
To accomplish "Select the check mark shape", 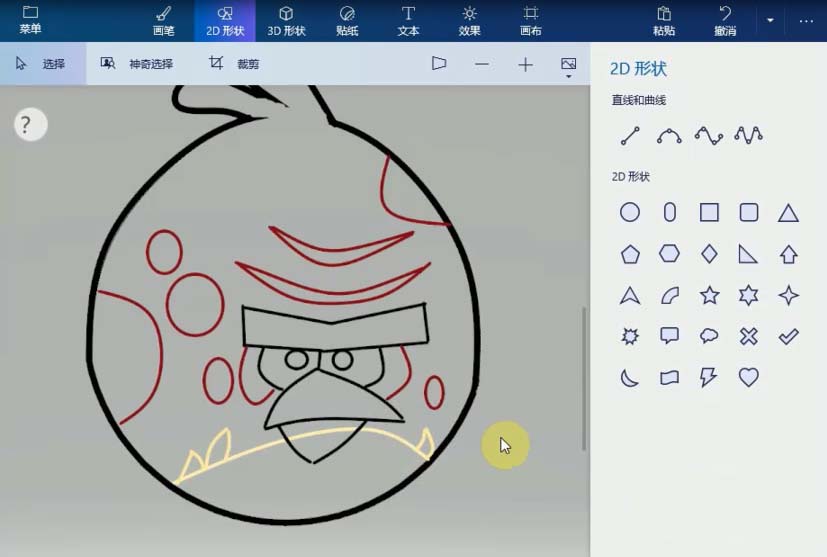I will (x=788, y=336).
